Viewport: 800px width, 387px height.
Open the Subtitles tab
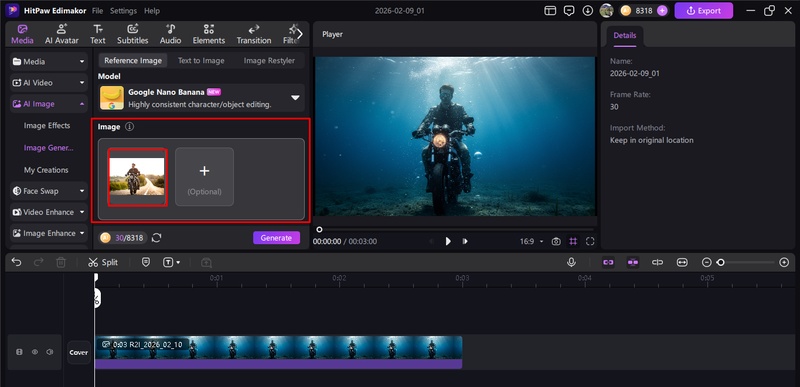coord(133,34)
